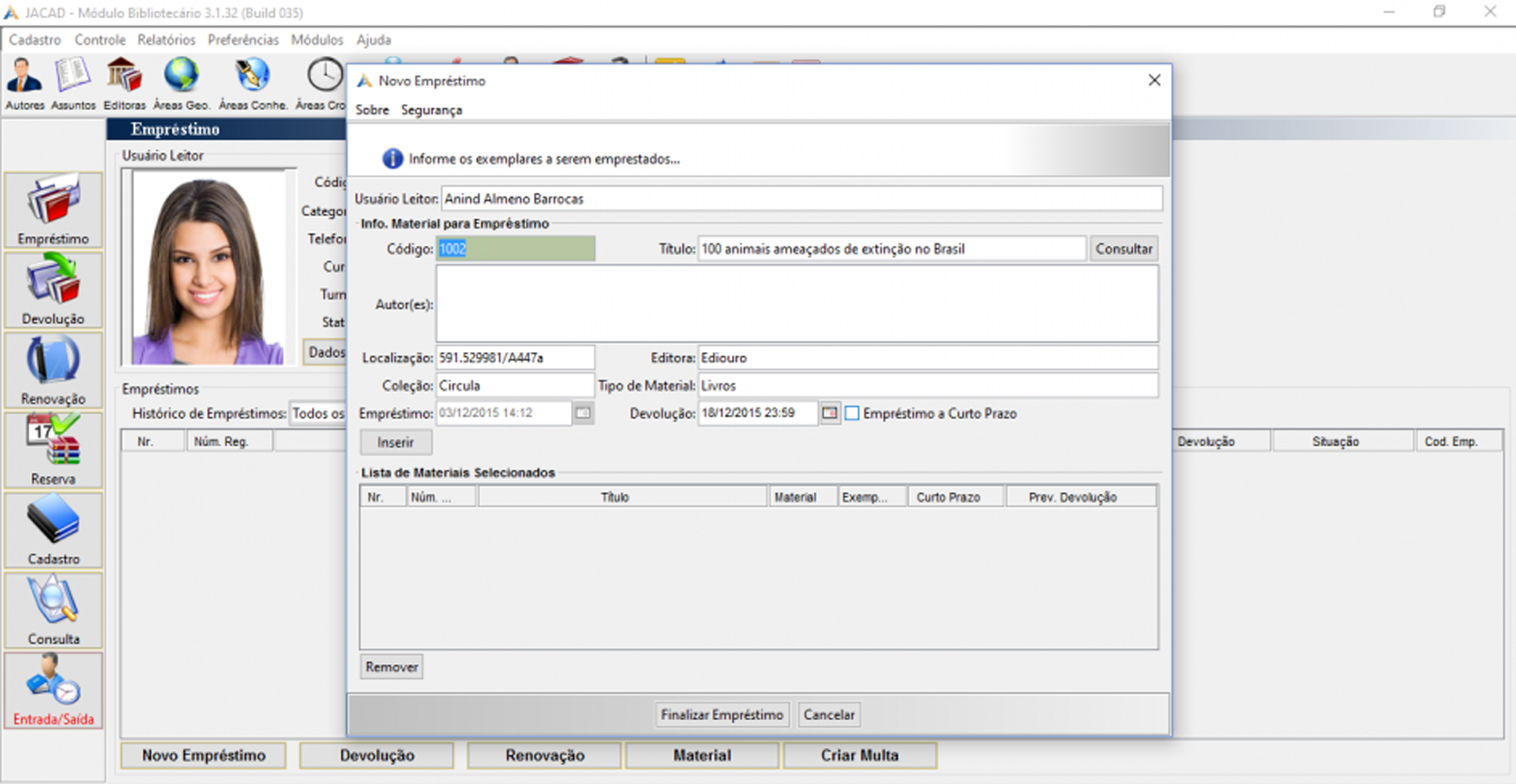Click the Cancelar button
1516x784 pixels.
point(829,715)
